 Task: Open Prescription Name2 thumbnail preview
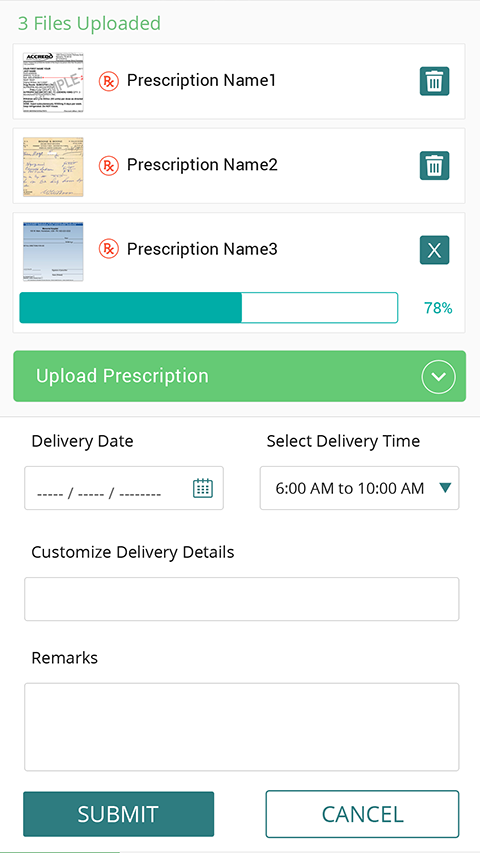53,166
